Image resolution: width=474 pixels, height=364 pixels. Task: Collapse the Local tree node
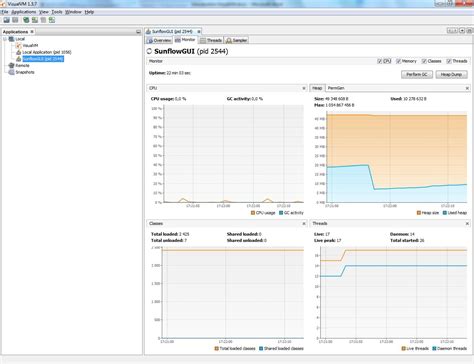5,39
